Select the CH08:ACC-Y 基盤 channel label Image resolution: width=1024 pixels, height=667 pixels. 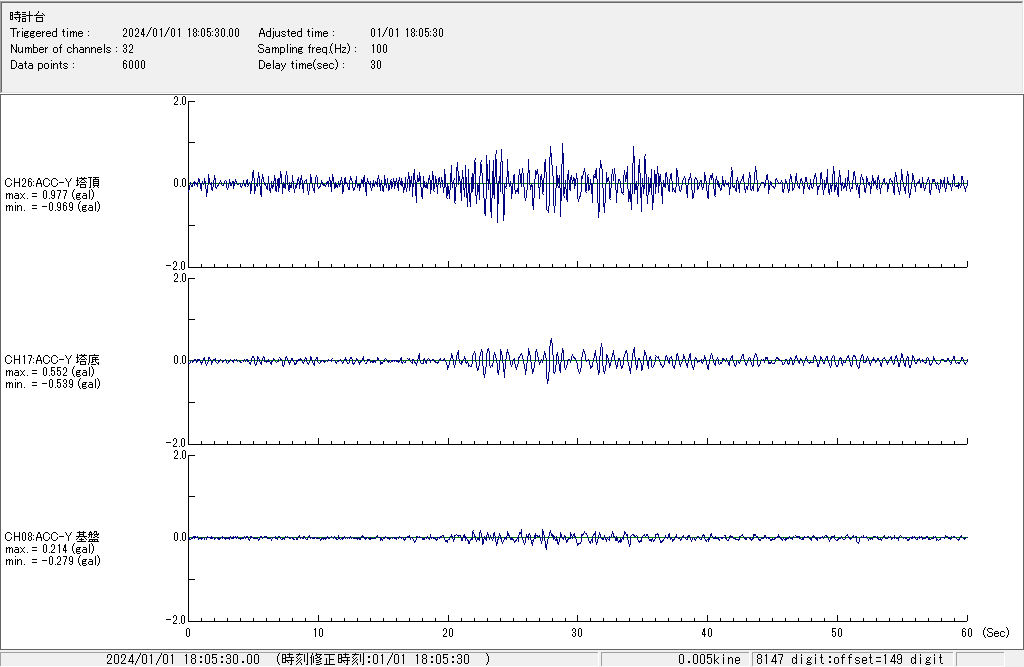[x=52, y=537]
